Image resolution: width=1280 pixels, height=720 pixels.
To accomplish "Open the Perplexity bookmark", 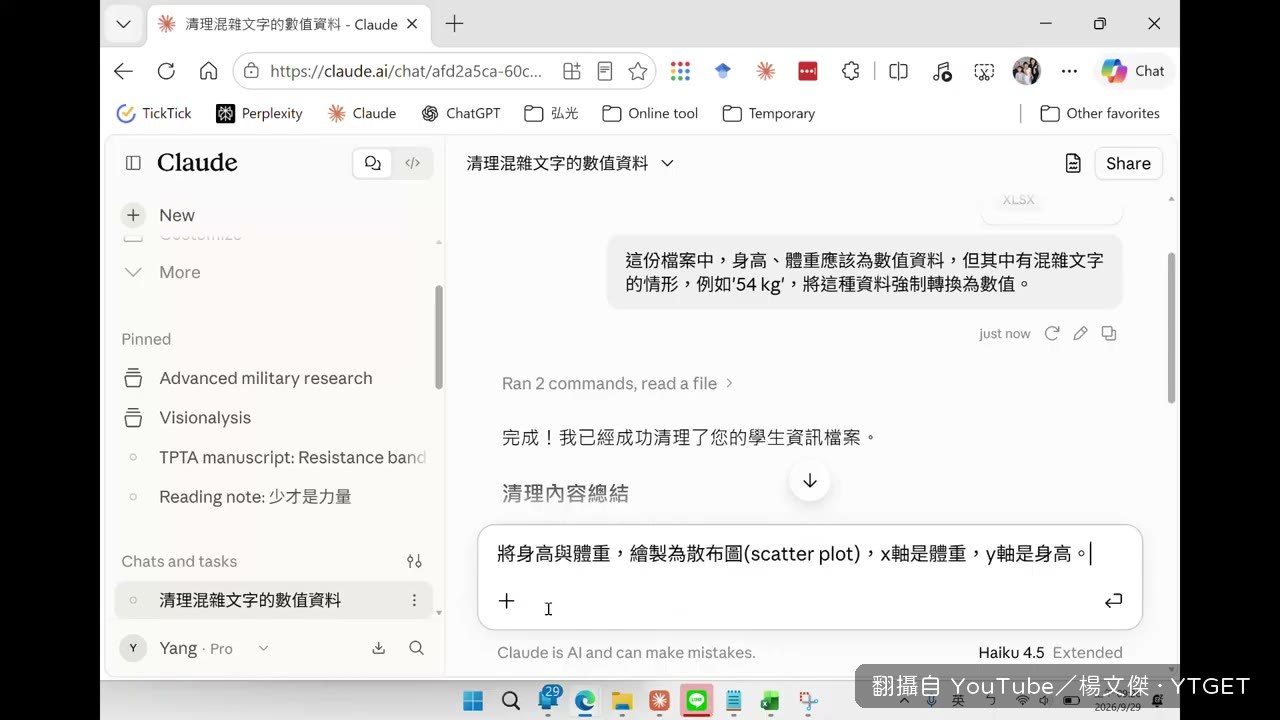I will pyautogui.click(x=259, y=113).
